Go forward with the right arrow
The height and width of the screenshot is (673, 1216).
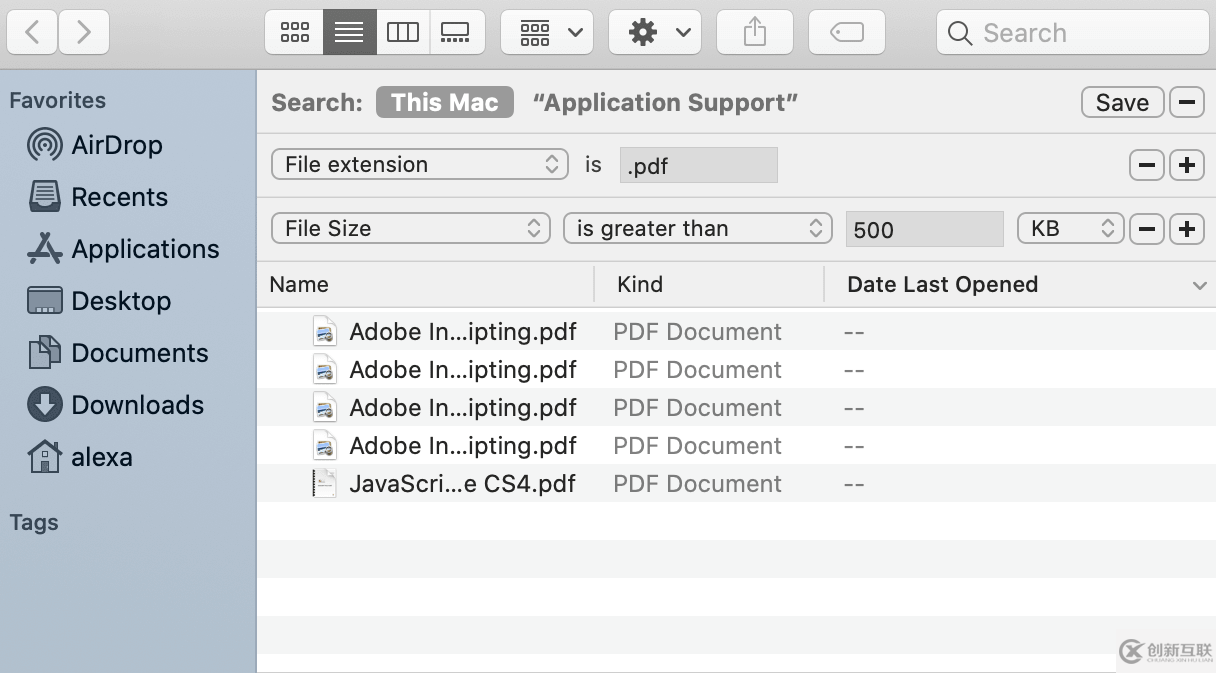point(84,33)
